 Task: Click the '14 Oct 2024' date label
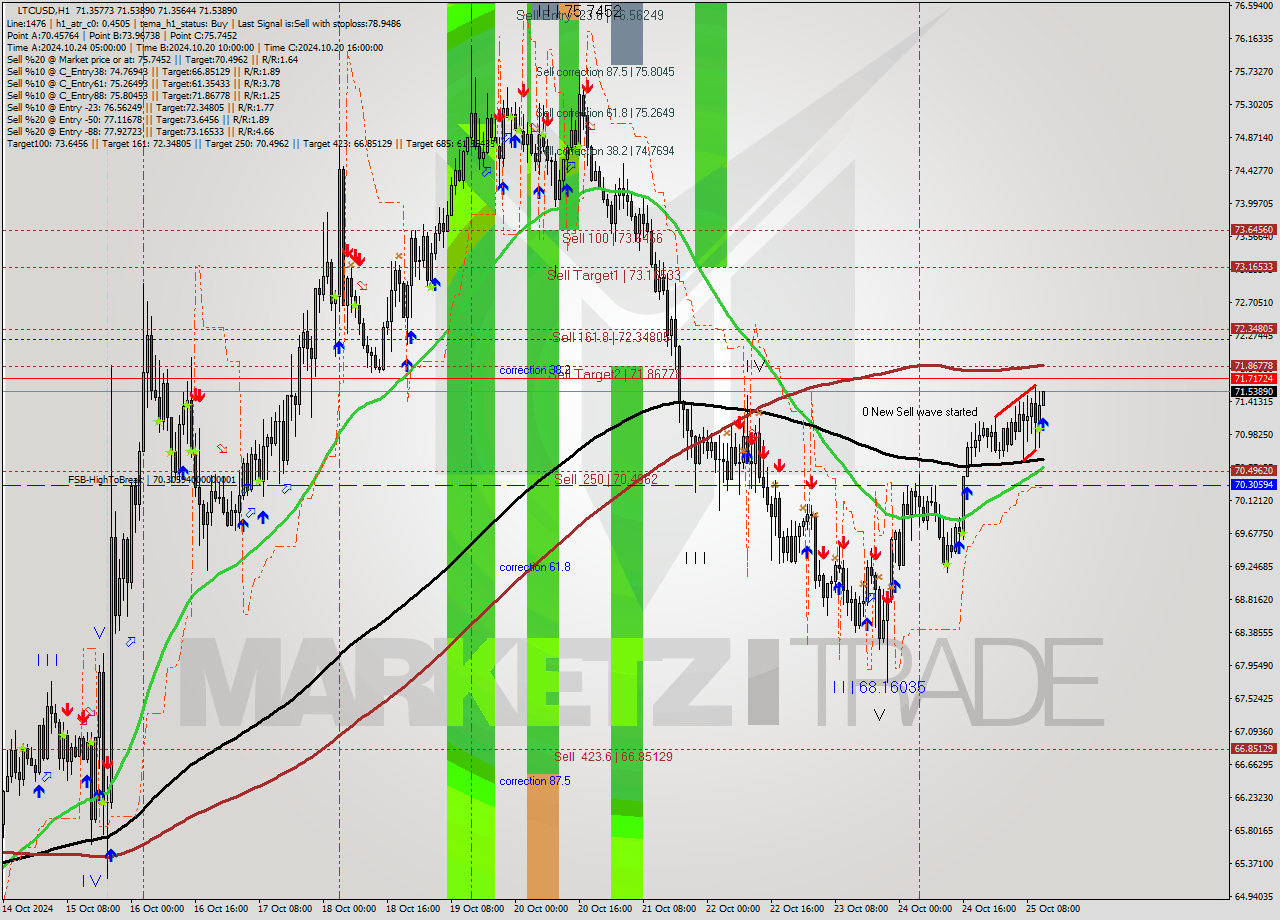click(x=27, y=909)
